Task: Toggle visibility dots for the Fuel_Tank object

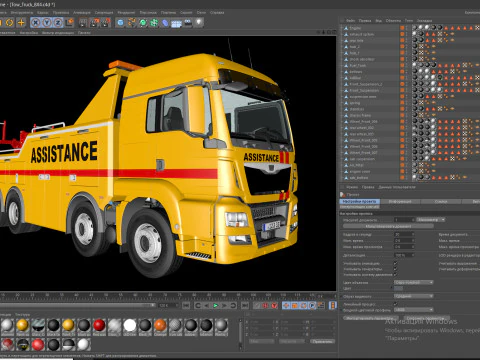Action: click(x=406, y=65)
